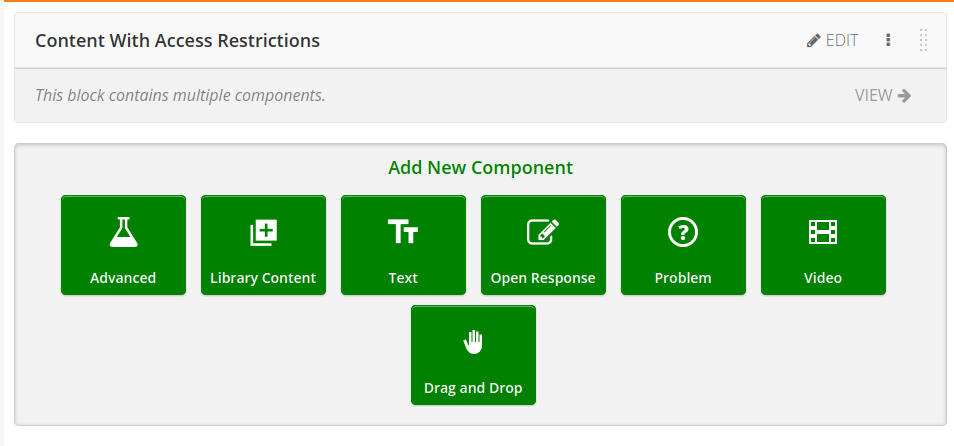Choose the Library Content label
This screenshot has height=446, width=954.
[263, 278]
